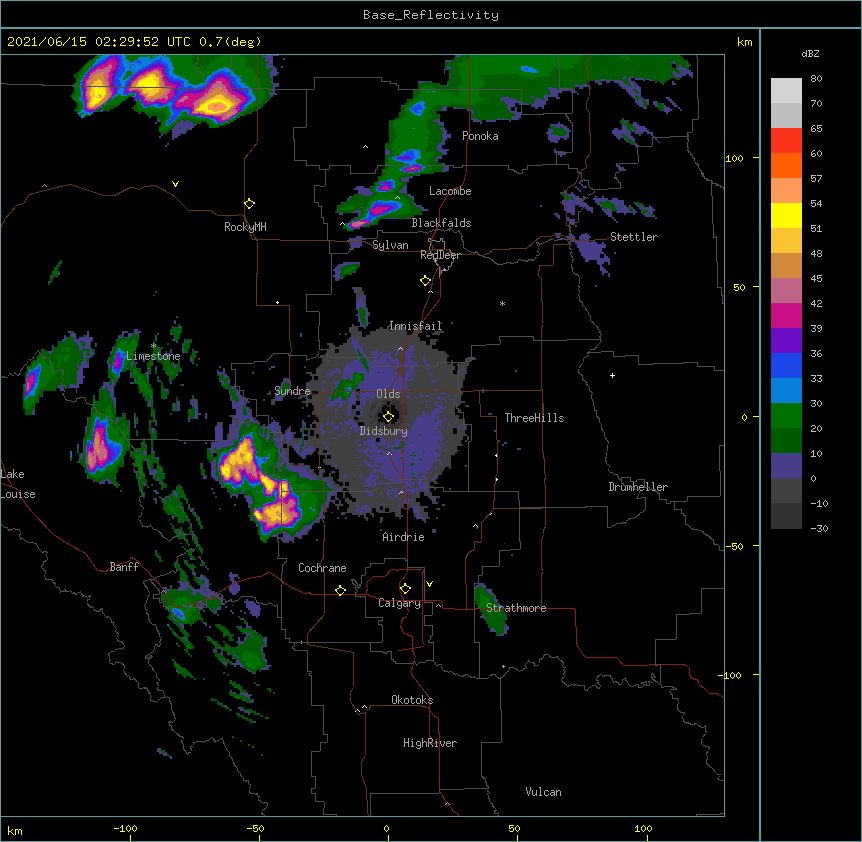Click the yellow diamond marker beside RockyMH

[249, 204]
